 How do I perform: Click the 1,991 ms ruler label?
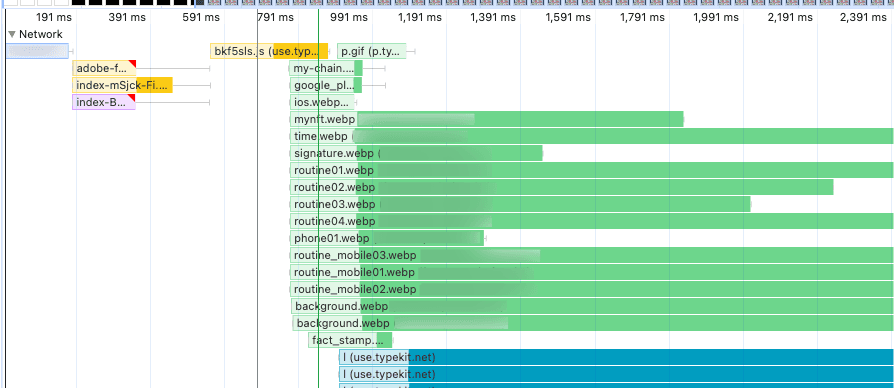coord(716,18)
